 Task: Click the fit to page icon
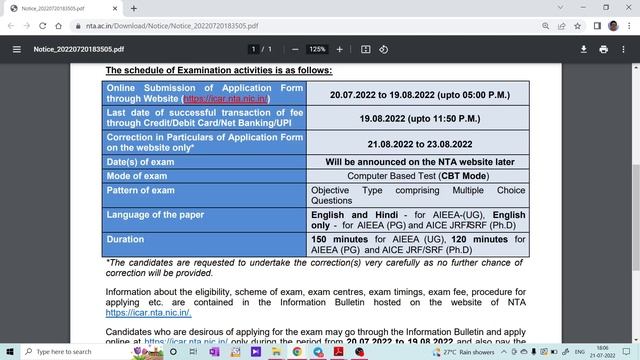tap(365, 49)
